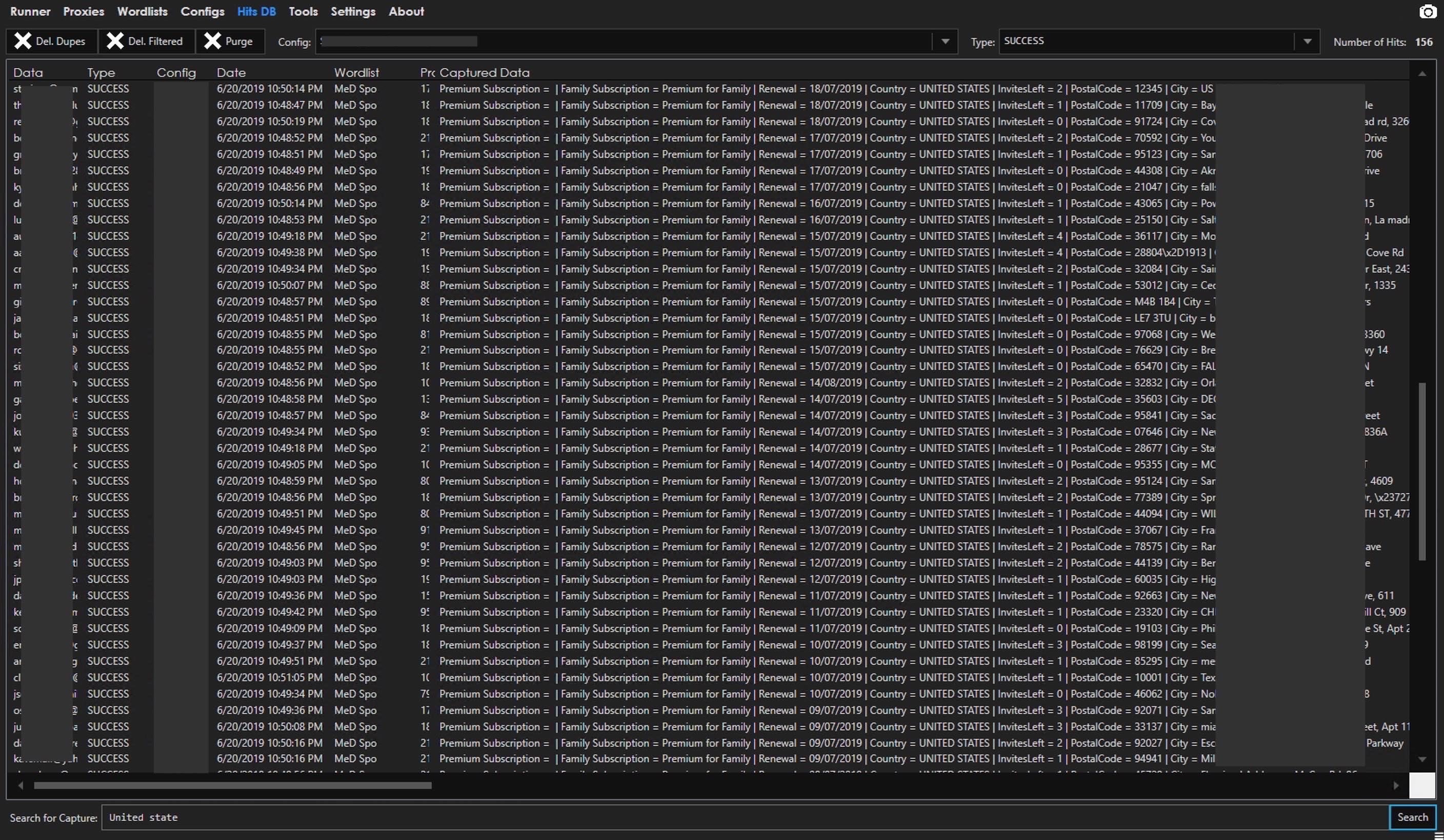Switch to the Proxies tab

[x=84, y=11]
